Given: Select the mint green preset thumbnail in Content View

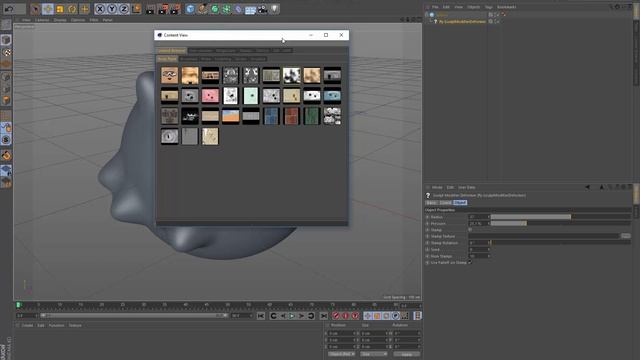Looking at the screenshot, I should (x=251, y=96).
